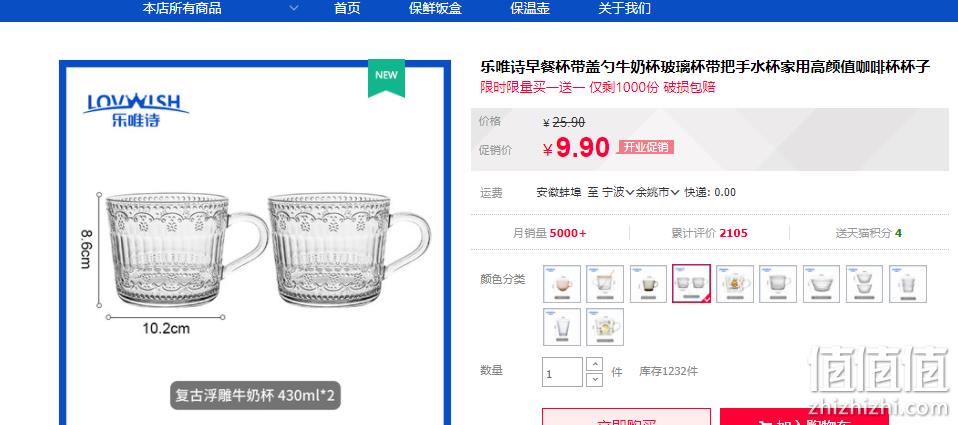Go to 首页 in navigation bar
Viewport: 958px width, 425px height.
(x=347, y=9)
